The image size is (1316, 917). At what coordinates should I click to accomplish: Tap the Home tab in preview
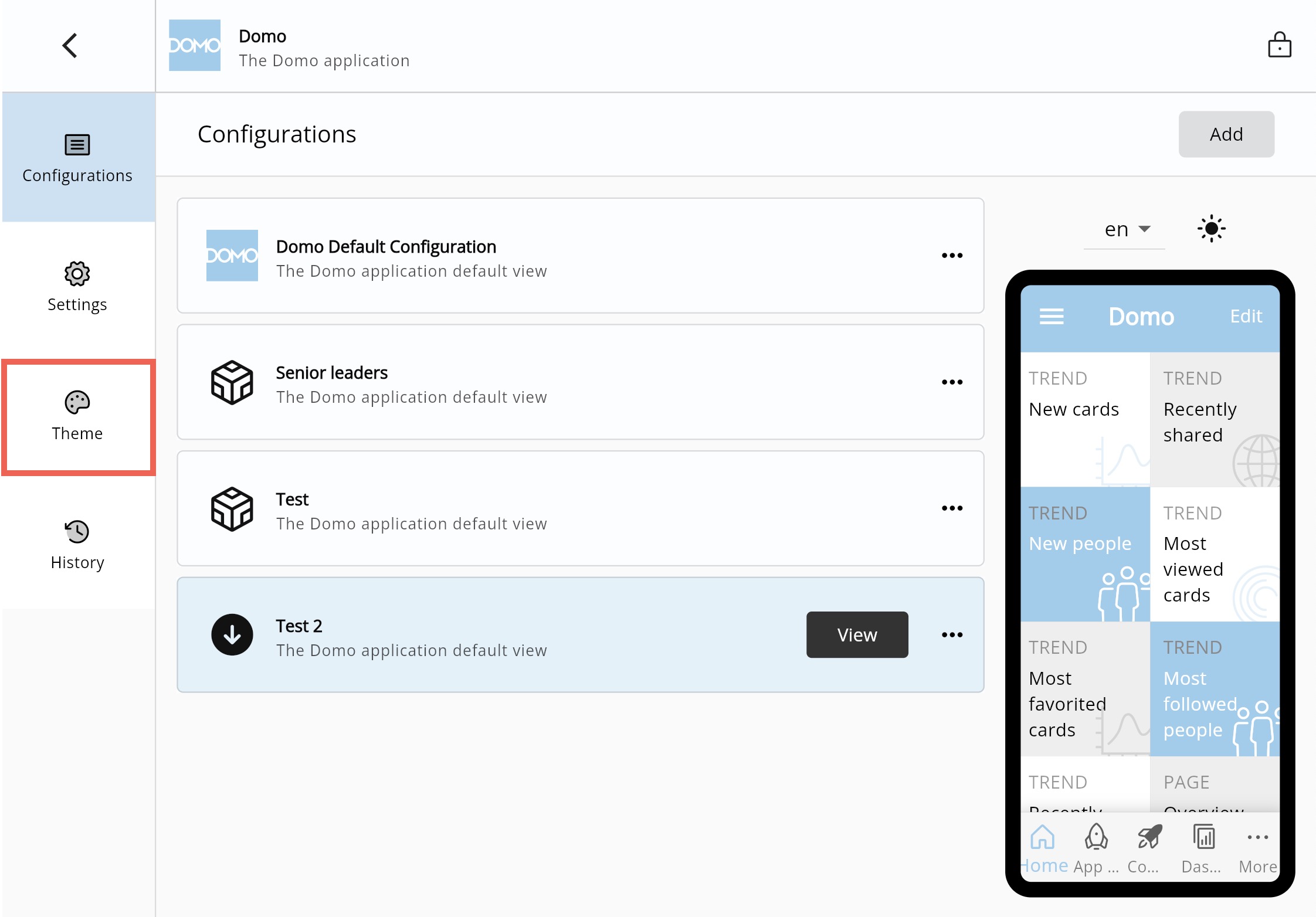click(1044, 848)
